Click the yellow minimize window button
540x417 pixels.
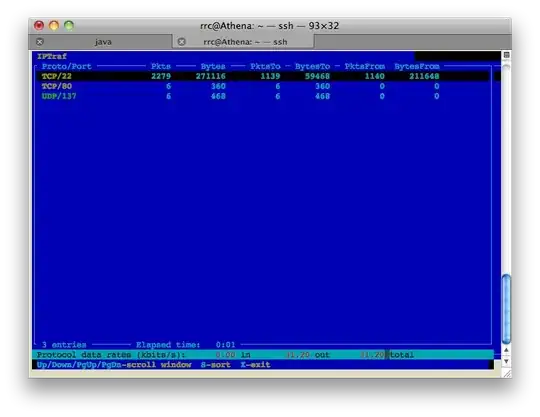(x=54, y=25)
